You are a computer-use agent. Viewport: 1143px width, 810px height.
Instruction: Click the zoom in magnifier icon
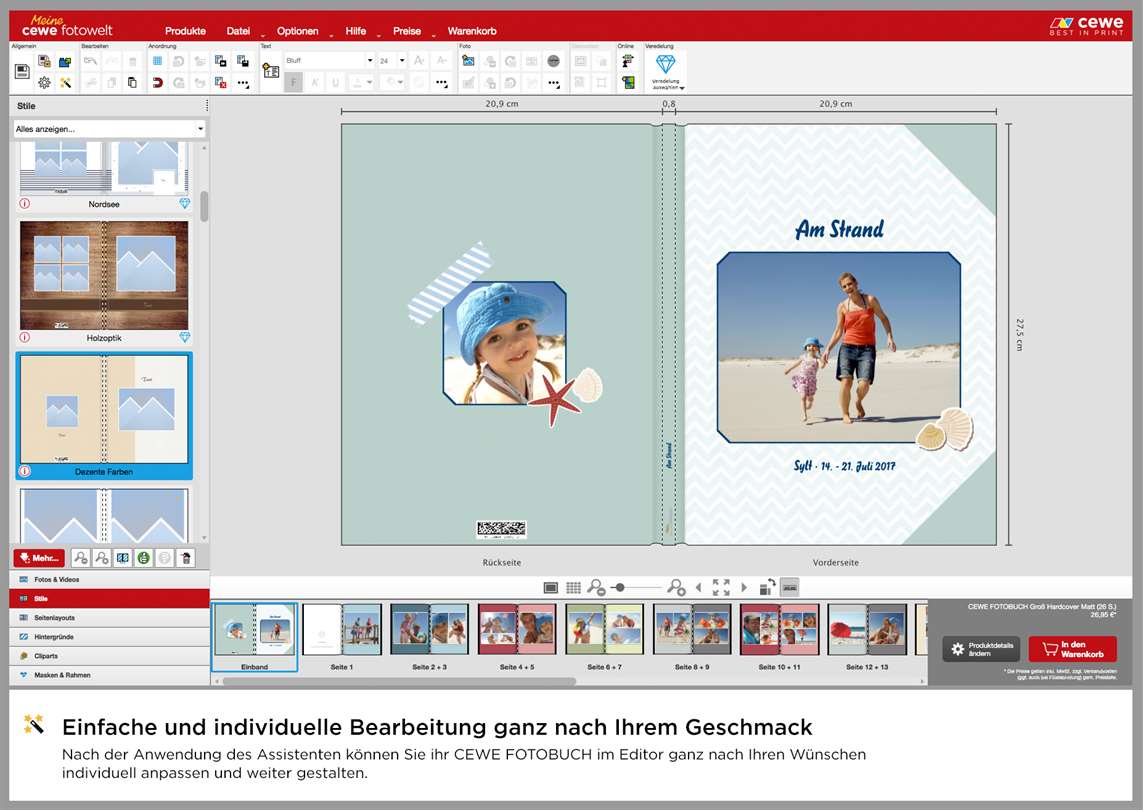pos(676,588)
